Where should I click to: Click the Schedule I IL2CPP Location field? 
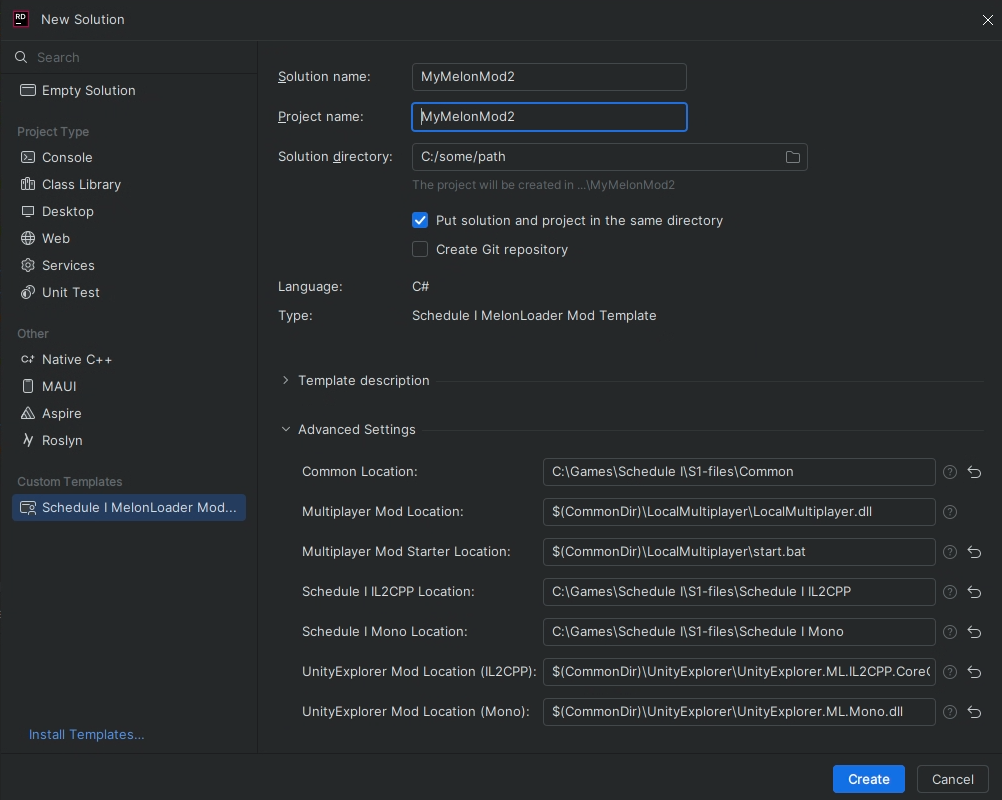point(739,592)
